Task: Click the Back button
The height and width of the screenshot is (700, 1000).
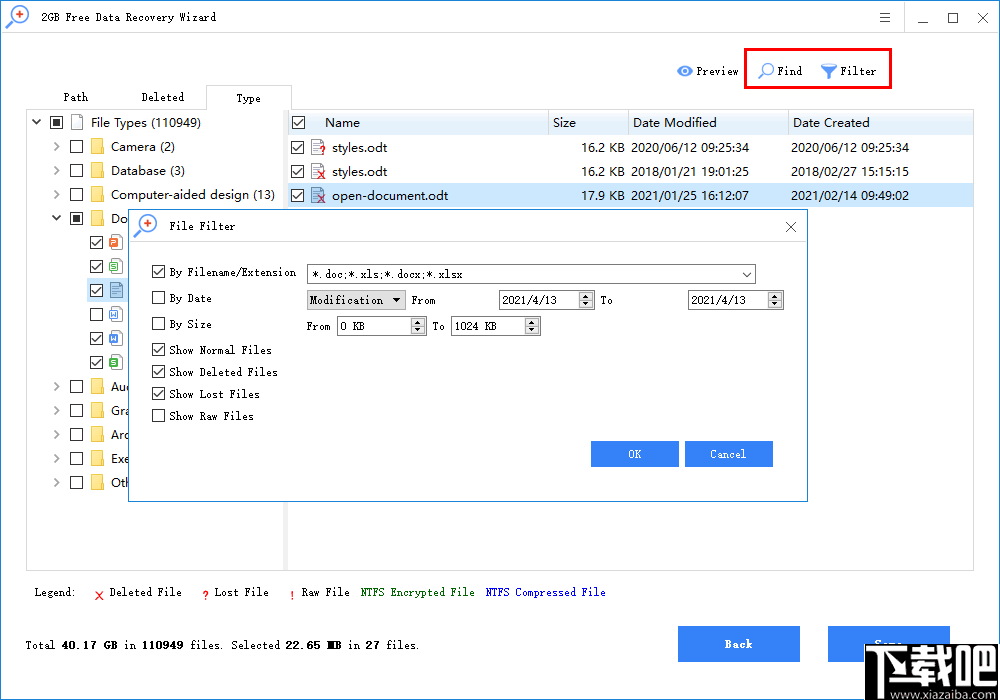Action: pyautogui.click(x=739, y=644)
